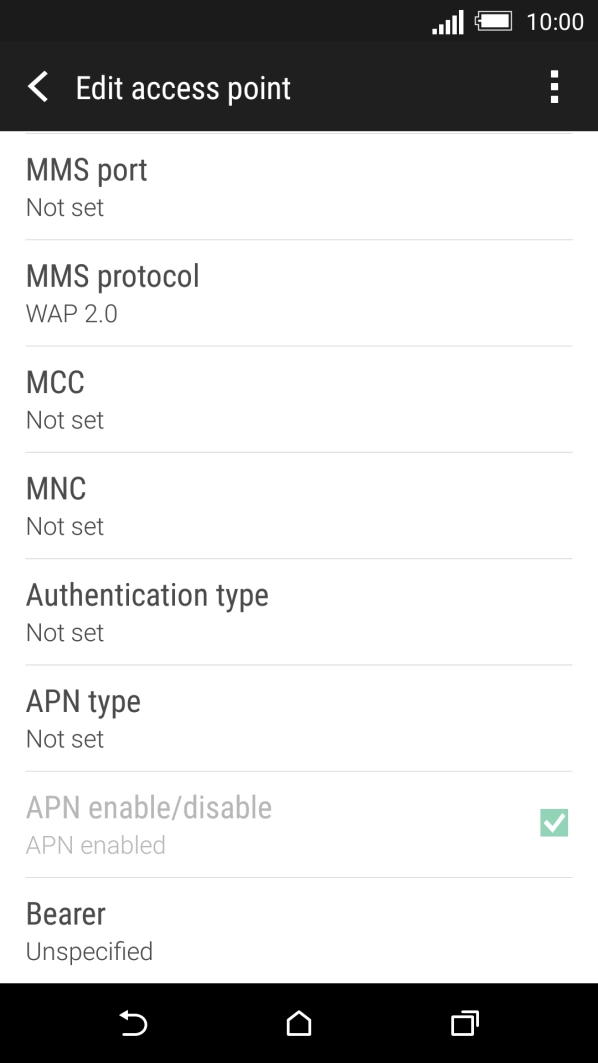
Task: Open the MMS protocol setting
Action: (299, 293)
